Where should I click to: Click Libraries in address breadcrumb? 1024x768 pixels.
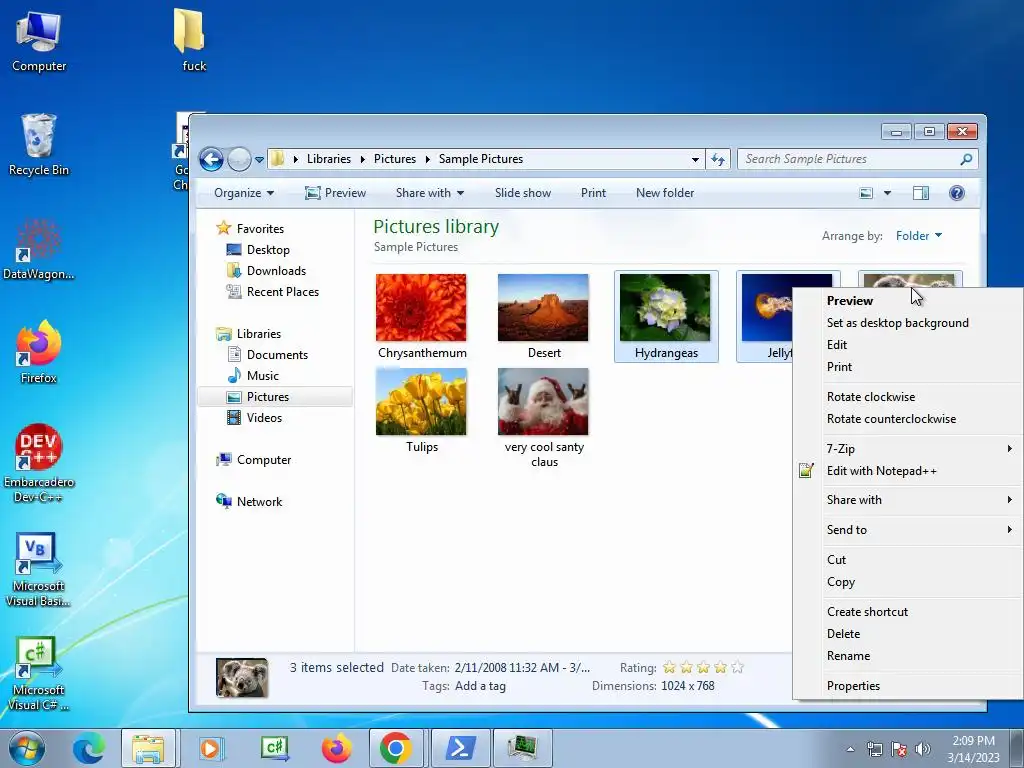click(328, 159)
